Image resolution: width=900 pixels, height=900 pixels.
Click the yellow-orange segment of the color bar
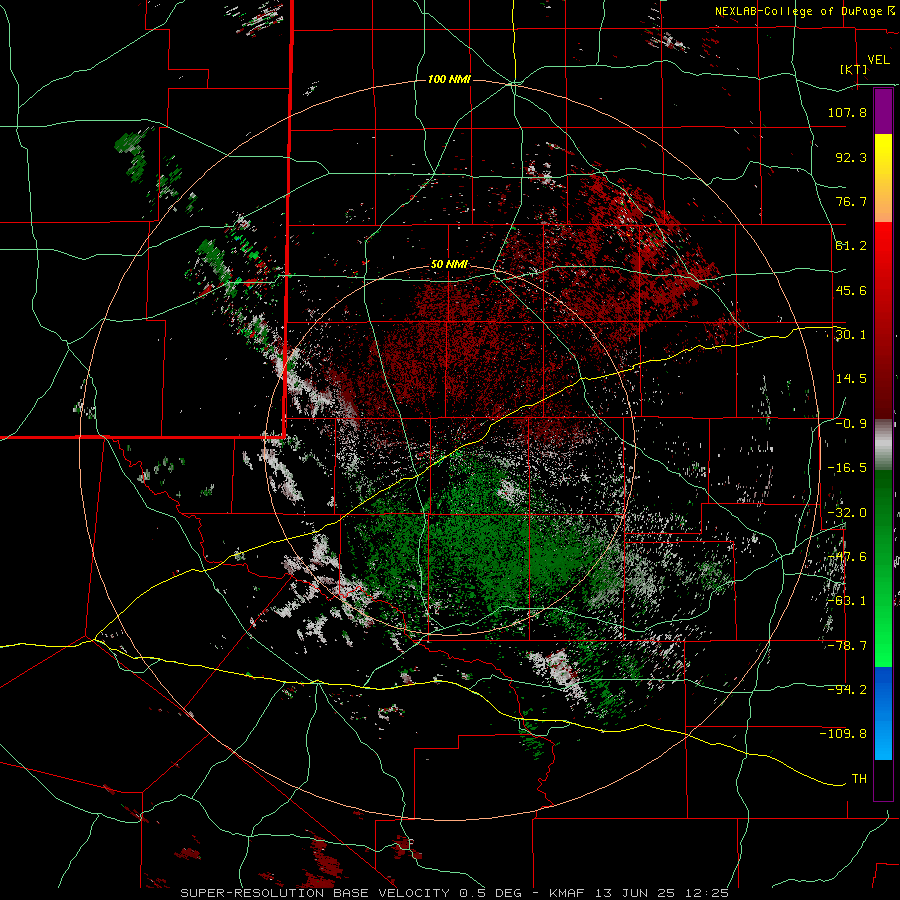click(x=883, y=178)
